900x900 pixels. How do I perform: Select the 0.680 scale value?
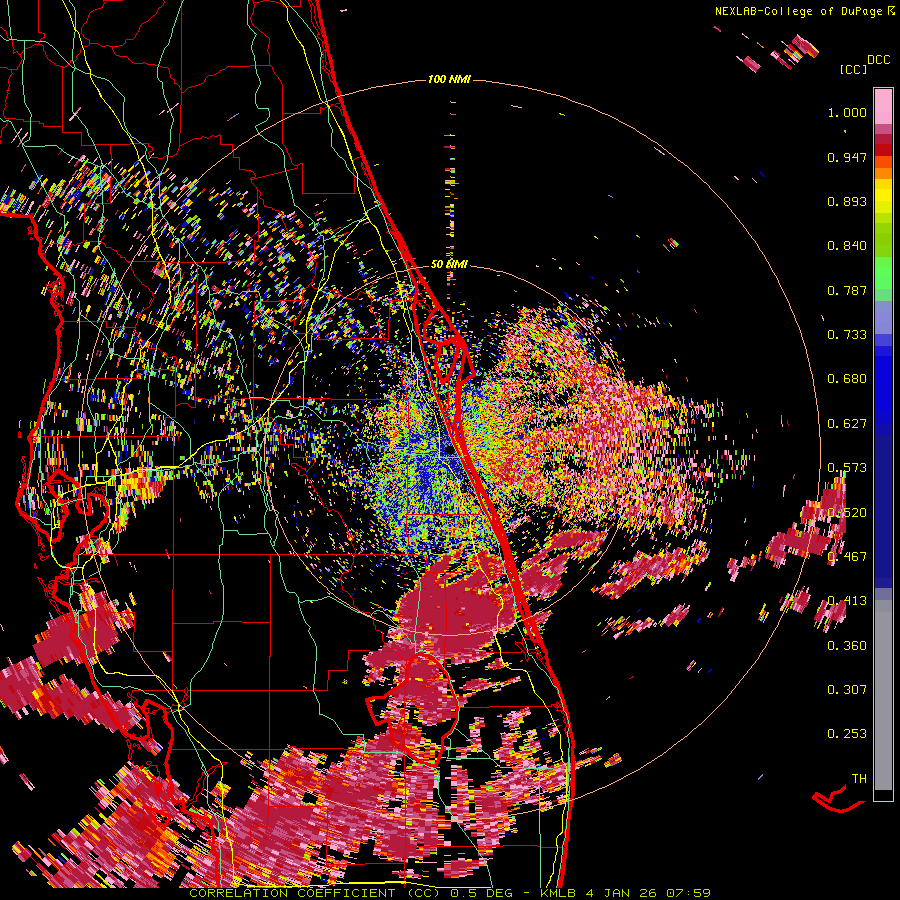(847, 379)
